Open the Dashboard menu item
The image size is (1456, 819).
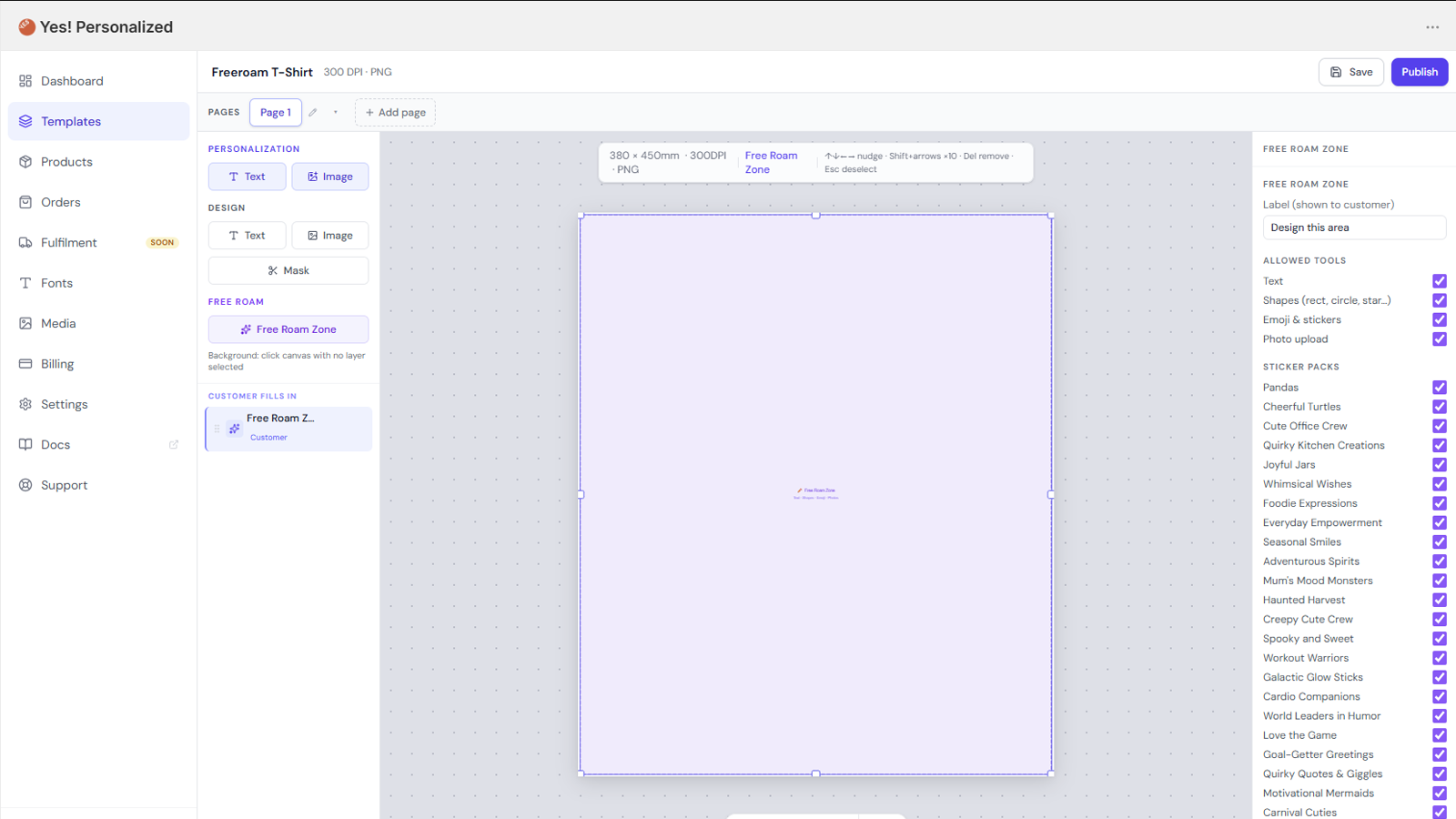click(x=98, y=81)
